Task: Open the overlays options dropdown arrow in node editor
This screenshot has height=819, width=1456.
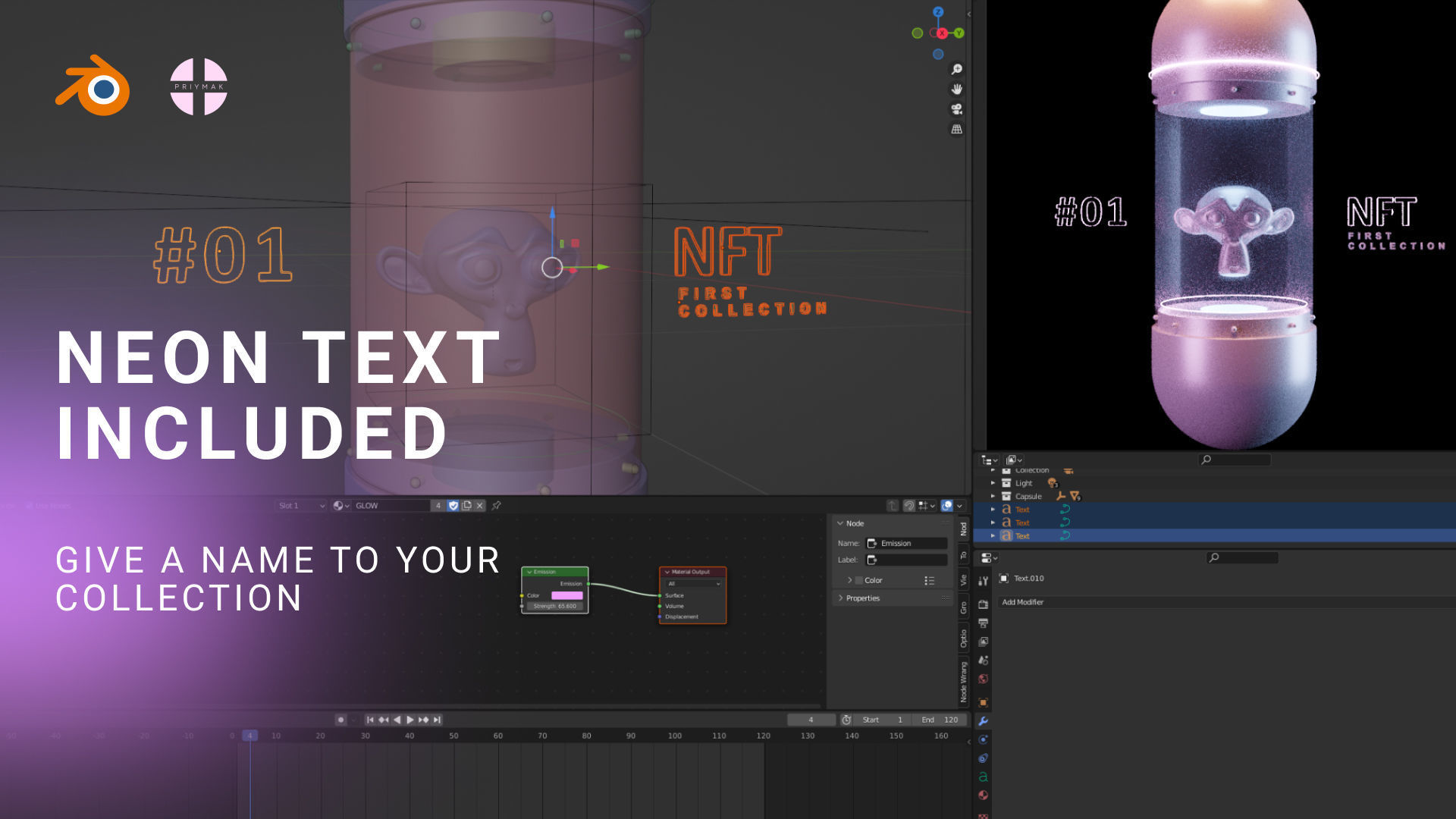Action: point(960,506)
